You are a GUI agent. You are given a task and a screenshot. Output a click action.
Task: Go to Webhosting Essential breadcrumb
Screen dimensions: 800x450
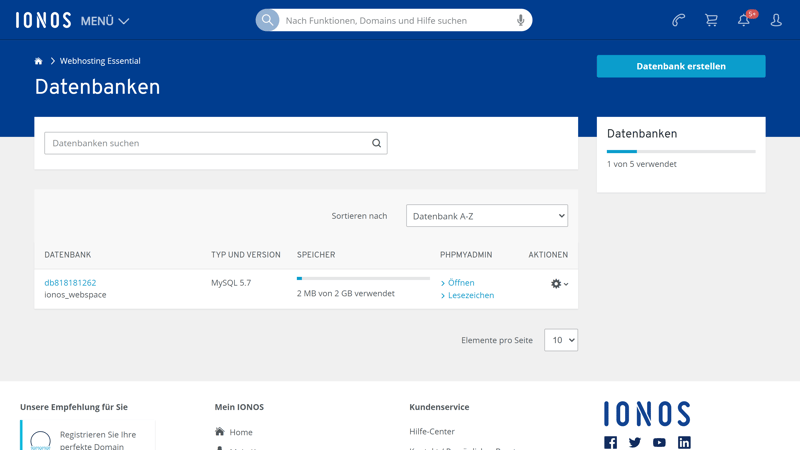[100, 61]
